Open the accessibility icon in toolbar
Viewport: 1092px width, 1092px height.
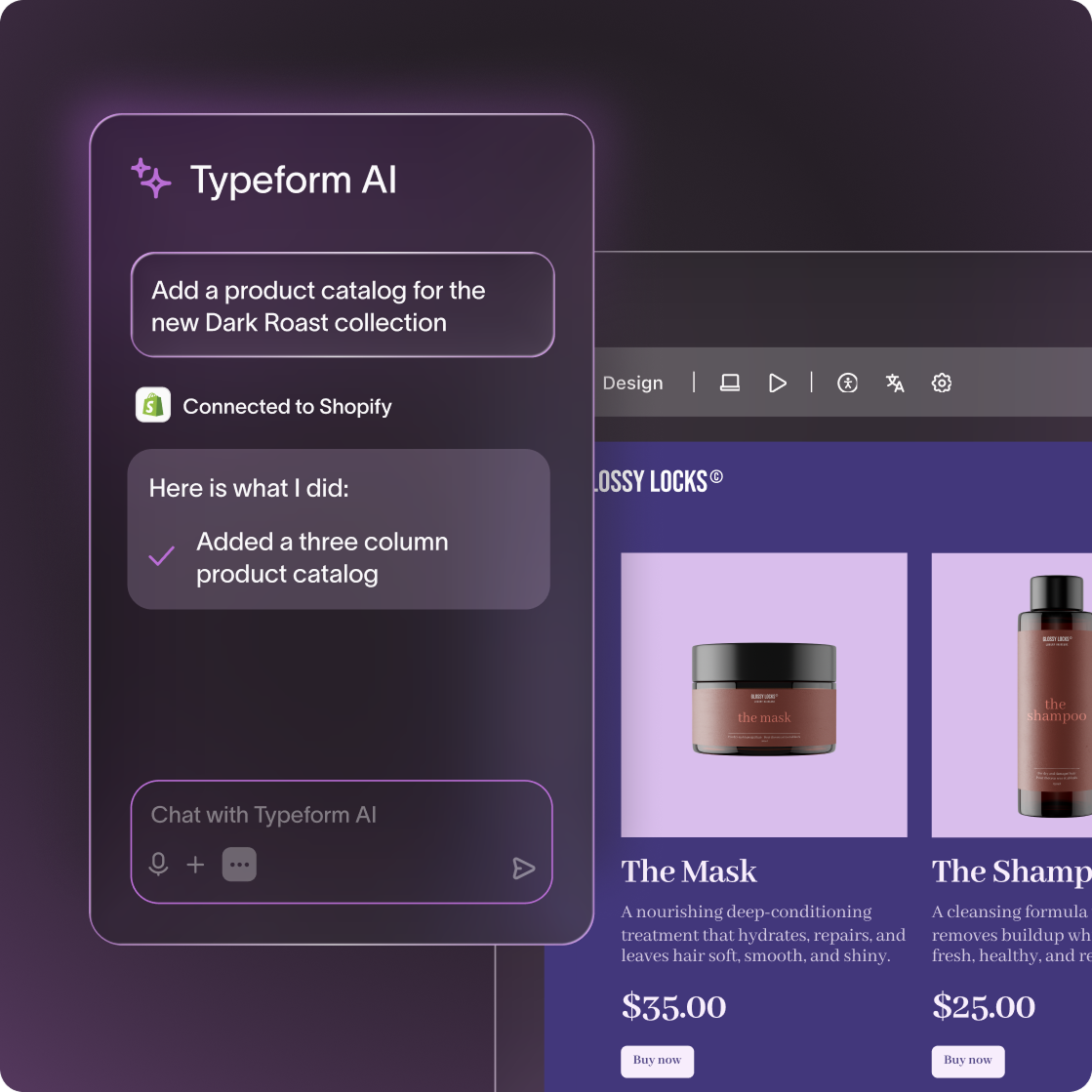click(x=848, y=383)
